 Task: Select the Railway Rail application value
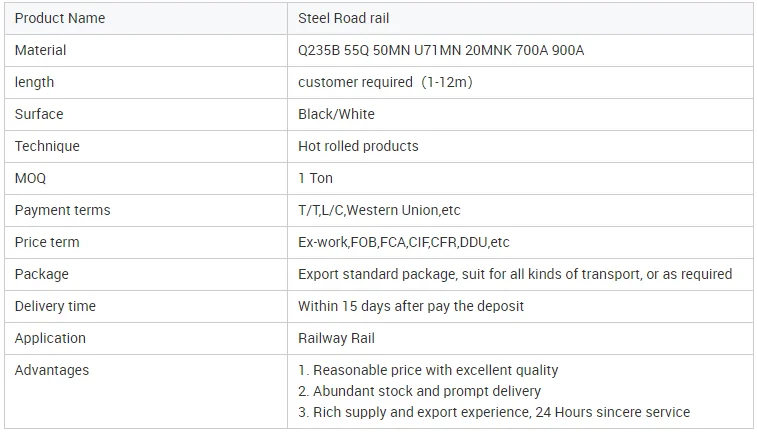[336, 338]
